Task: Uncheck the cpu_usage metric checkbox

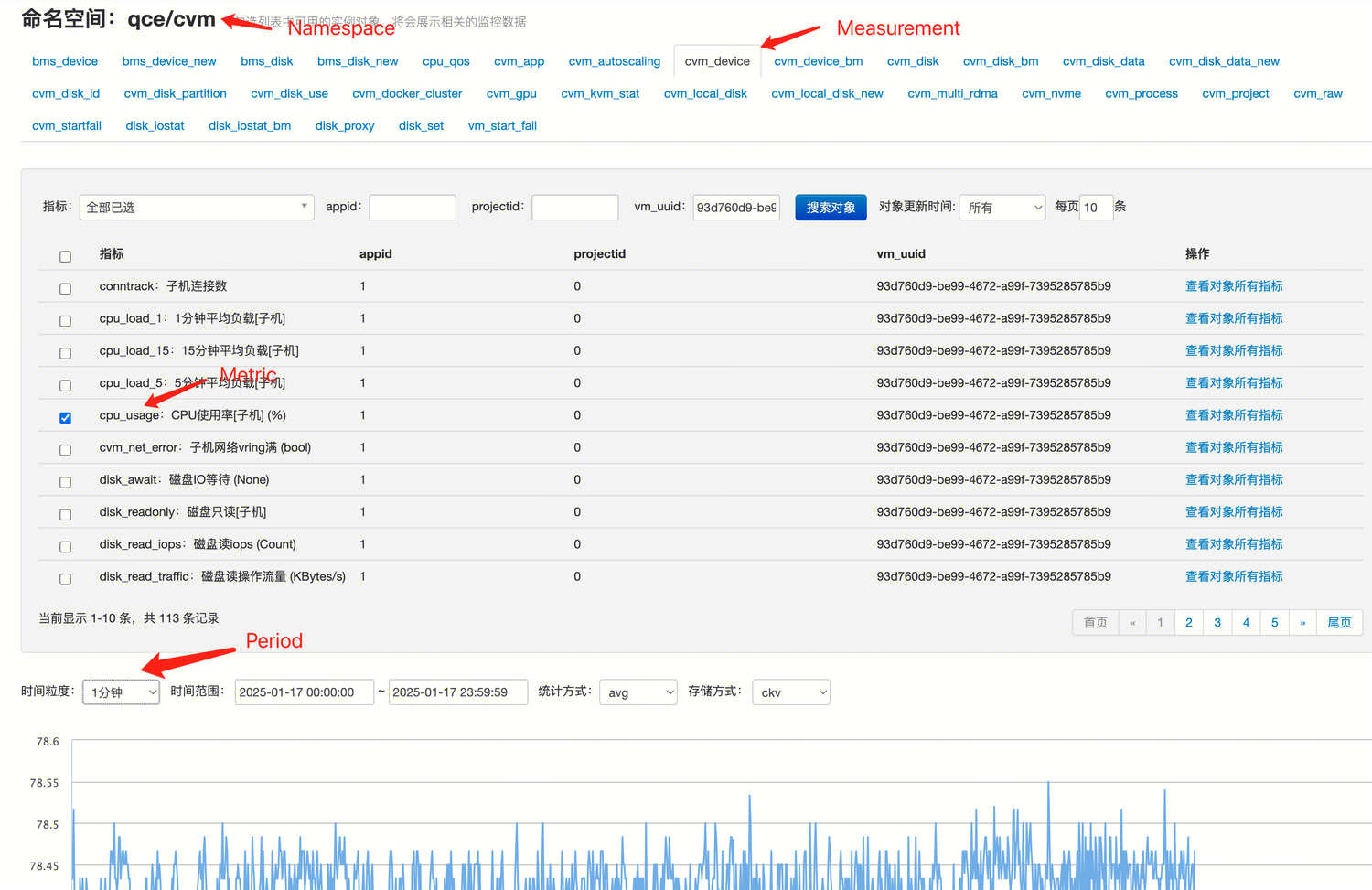Action: pos(65,418)
